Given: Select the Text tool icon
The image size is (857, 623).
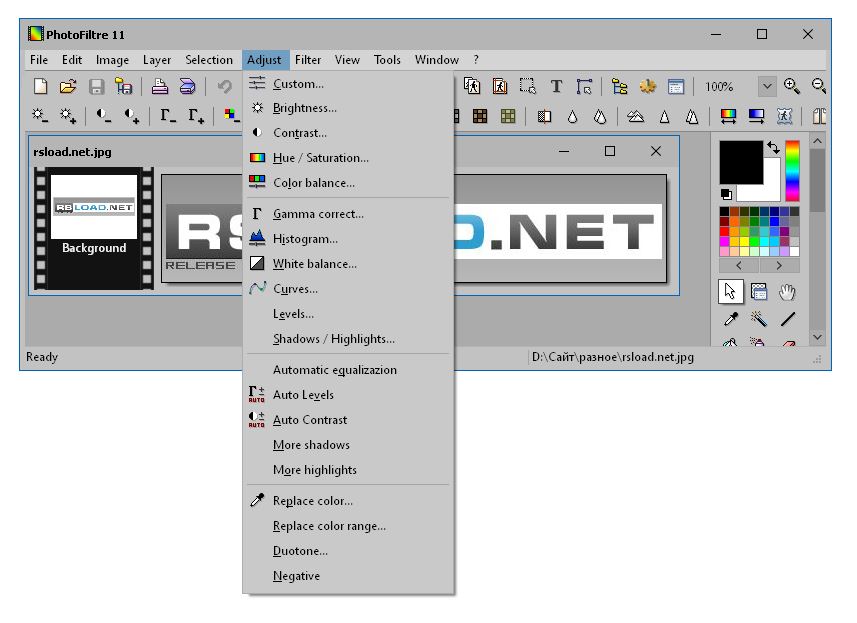Looking at the screenshot, I should [x=556, y=87].
